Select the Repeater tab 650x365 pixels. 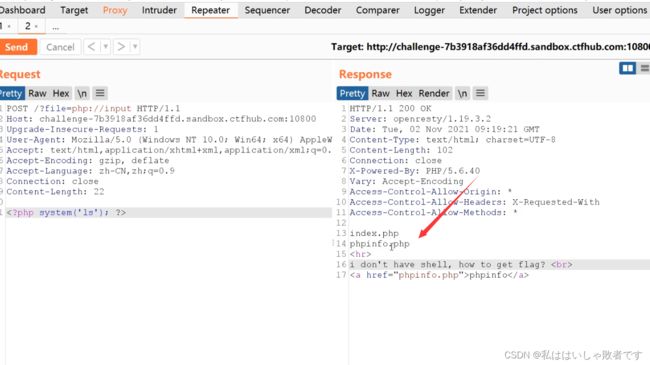pyautogui.click(x=211, y=10)
